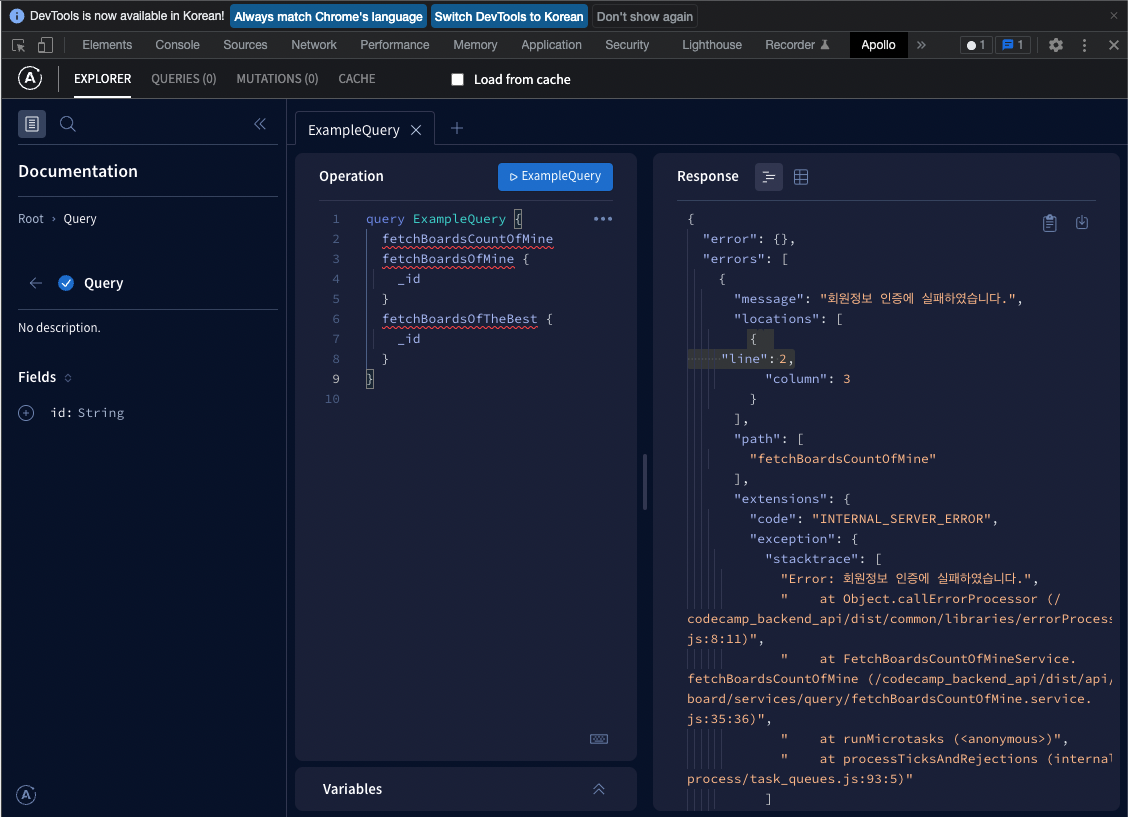The height and width of the screenshot is (817, 1128).
Task: Open the three-dot menu in the operation editor
Action: pos(601,218)
